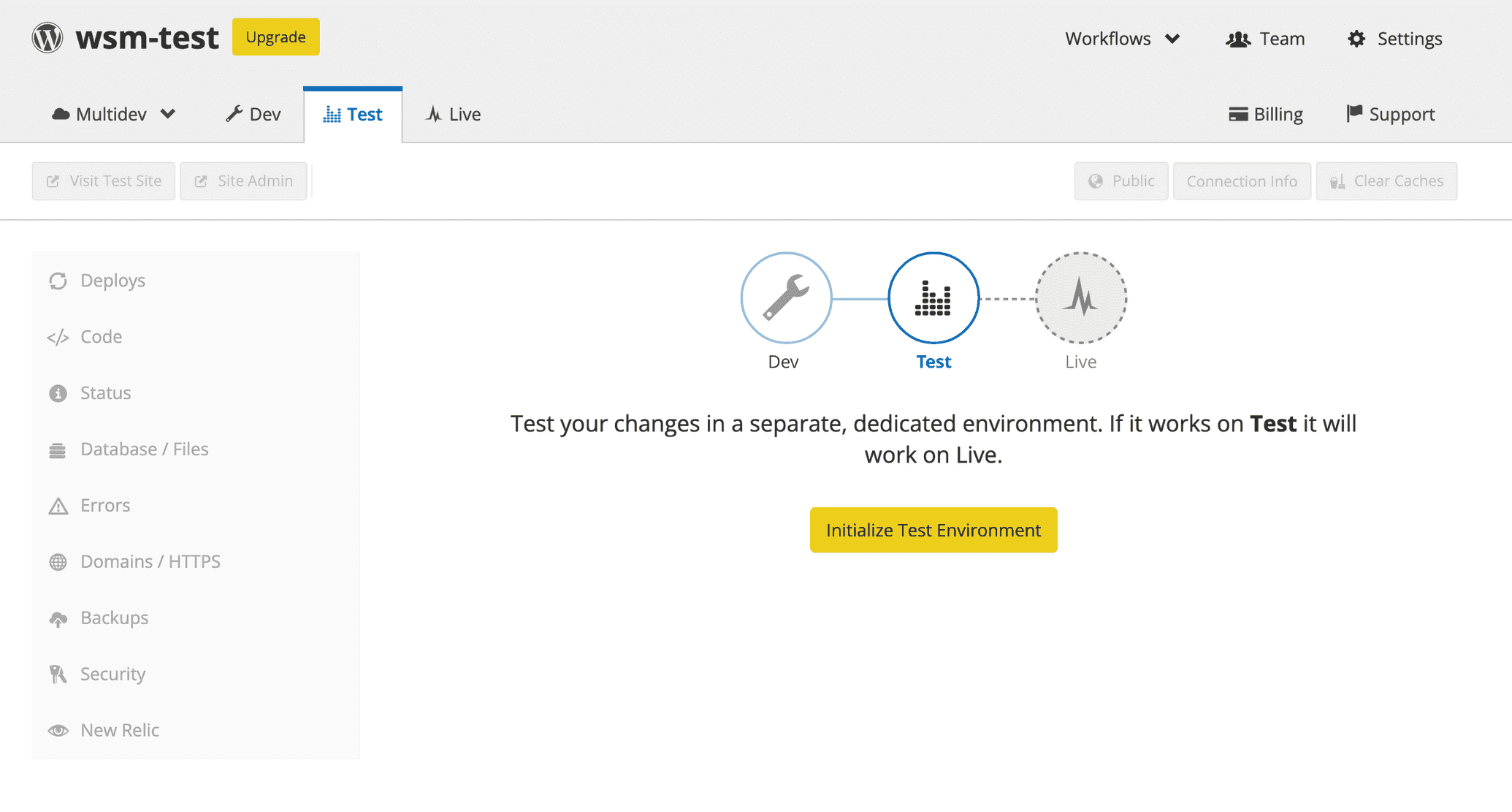Open Visit Test Site
This screenshot has width=1512, height=812.
pyautogui.click(x=103, y=181)
